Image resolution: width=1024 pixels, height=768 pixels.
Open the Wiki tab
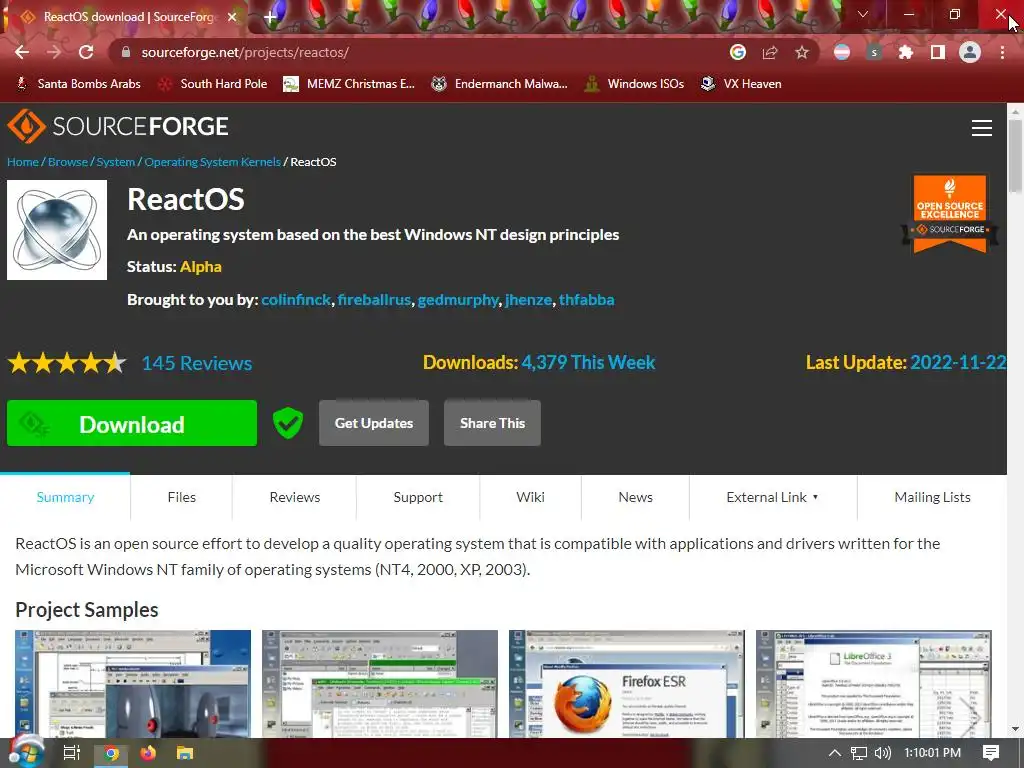pos(530,497)
